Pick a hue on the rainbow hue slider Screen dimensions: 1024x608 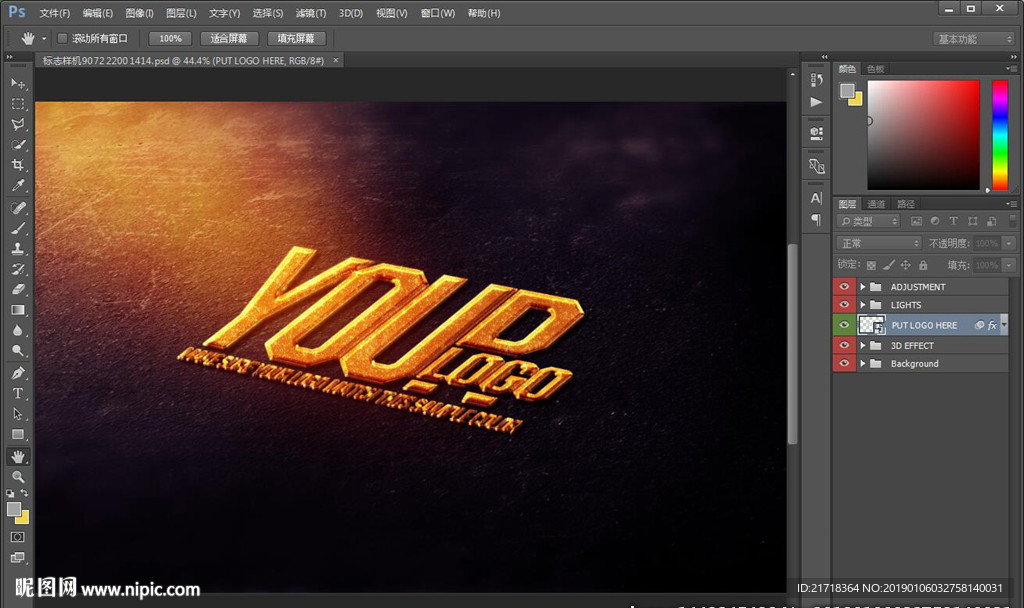click(x=1000, y=135)
